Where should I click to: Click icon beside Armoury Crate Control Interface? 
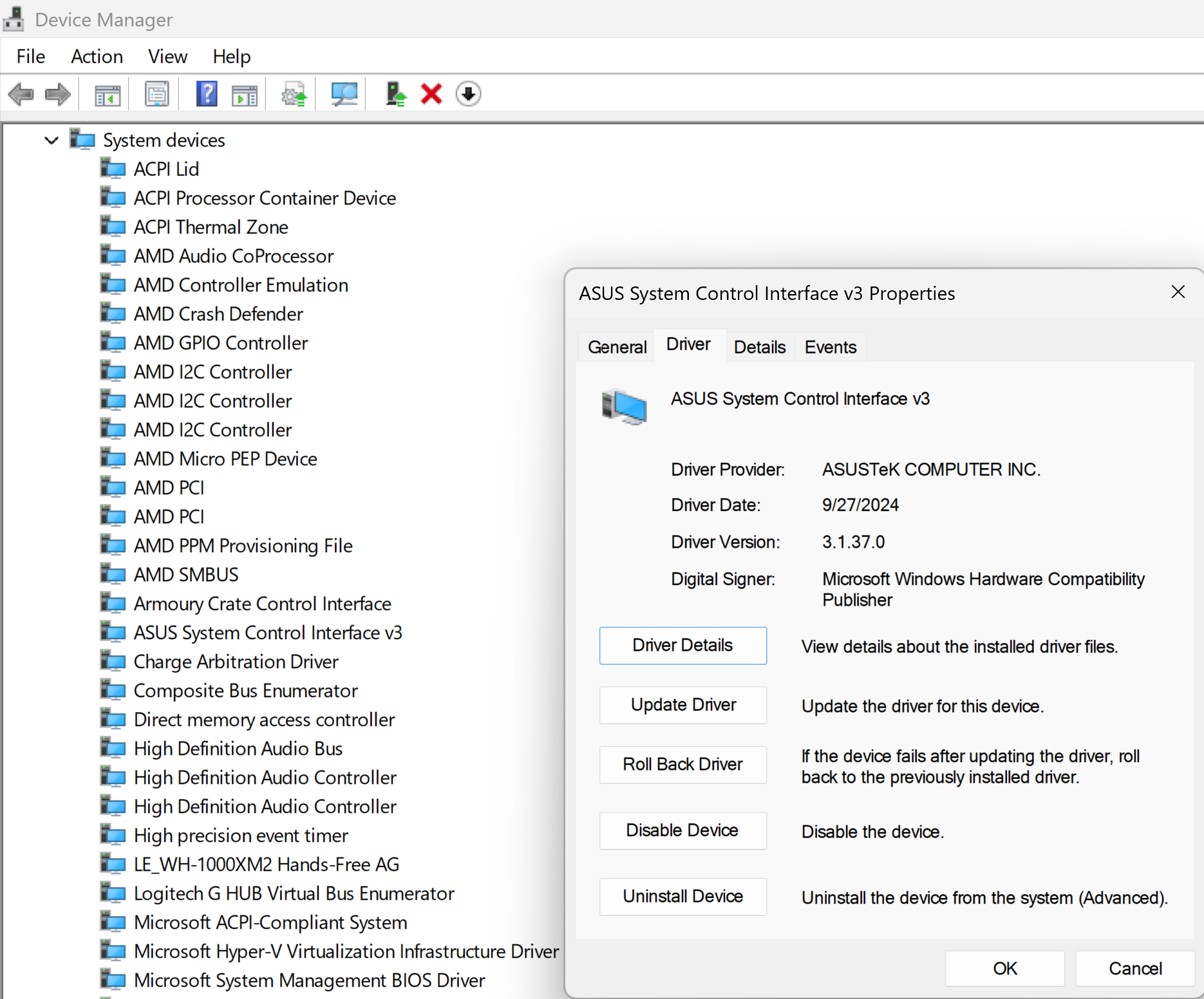point(113,602)
